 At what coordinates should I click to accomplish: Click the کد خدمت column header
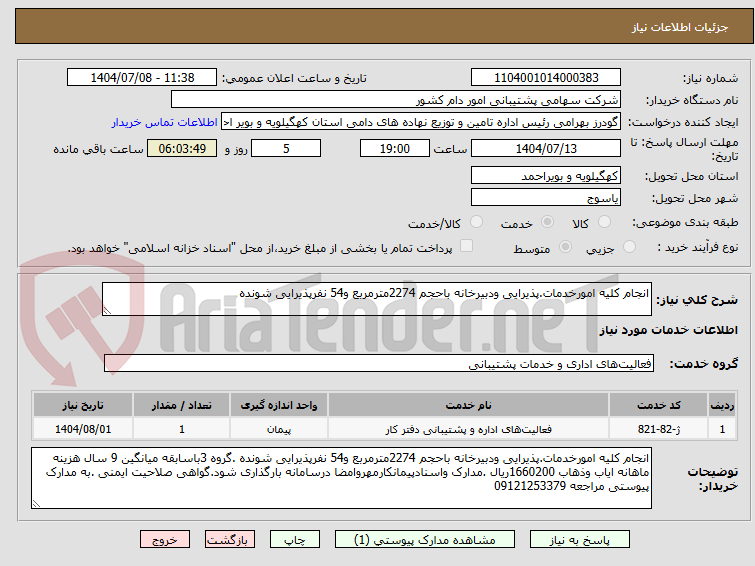(658, 405)
